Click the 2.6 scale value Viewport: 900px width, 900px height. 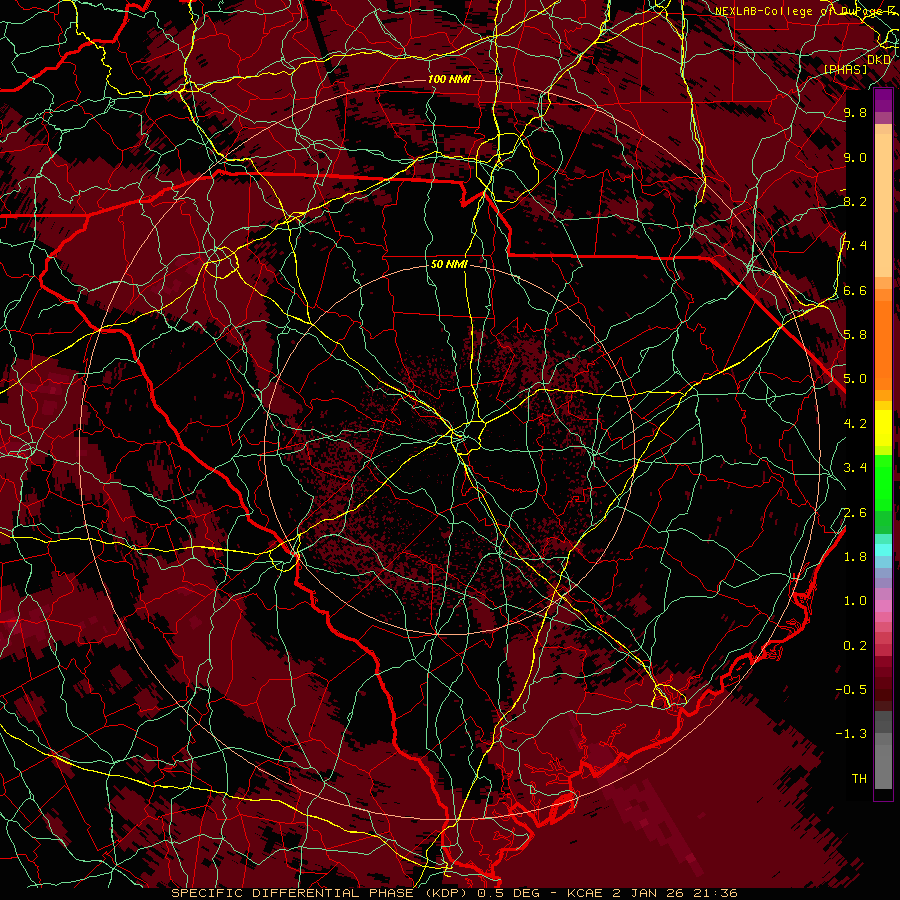pos(855,512)
